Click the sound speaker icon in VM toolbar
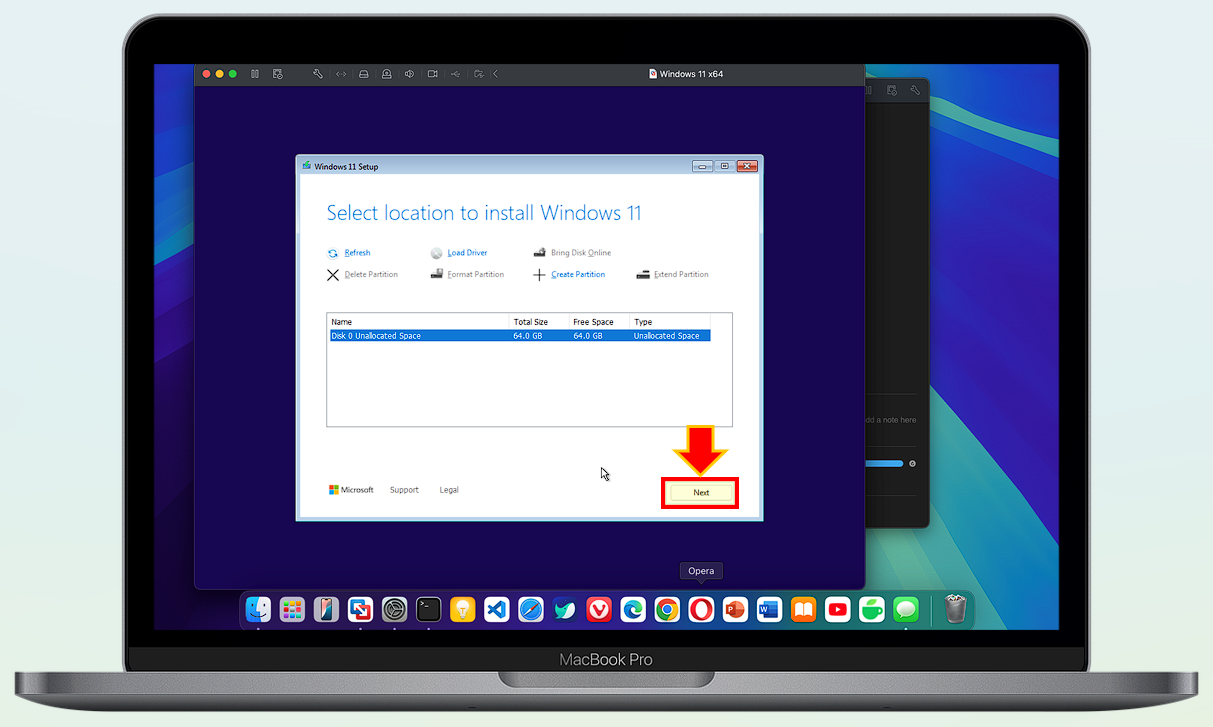1213x727 pixels. tap(409, 74)
